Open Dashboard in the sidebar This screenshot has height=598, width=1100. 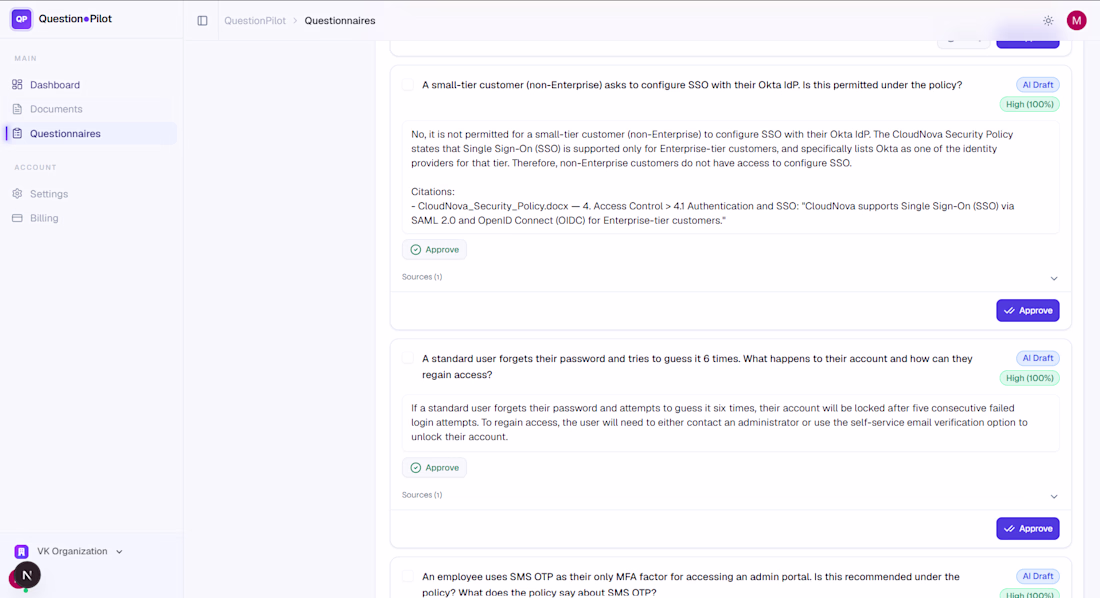(x=91, y=85)
